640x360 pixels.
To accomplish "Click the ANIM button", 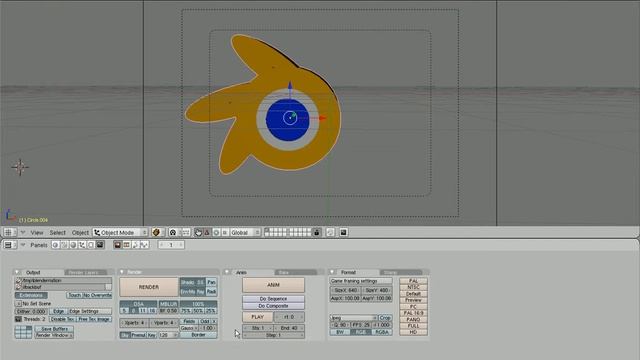I will pyautogui.click(x=273, y=285).
